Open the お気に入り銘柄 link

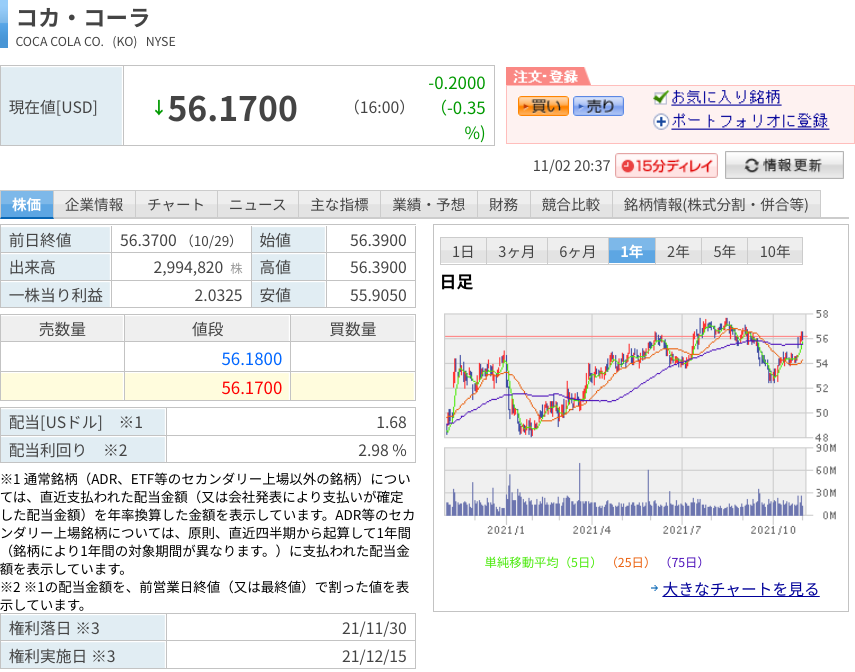pos(726,97)
